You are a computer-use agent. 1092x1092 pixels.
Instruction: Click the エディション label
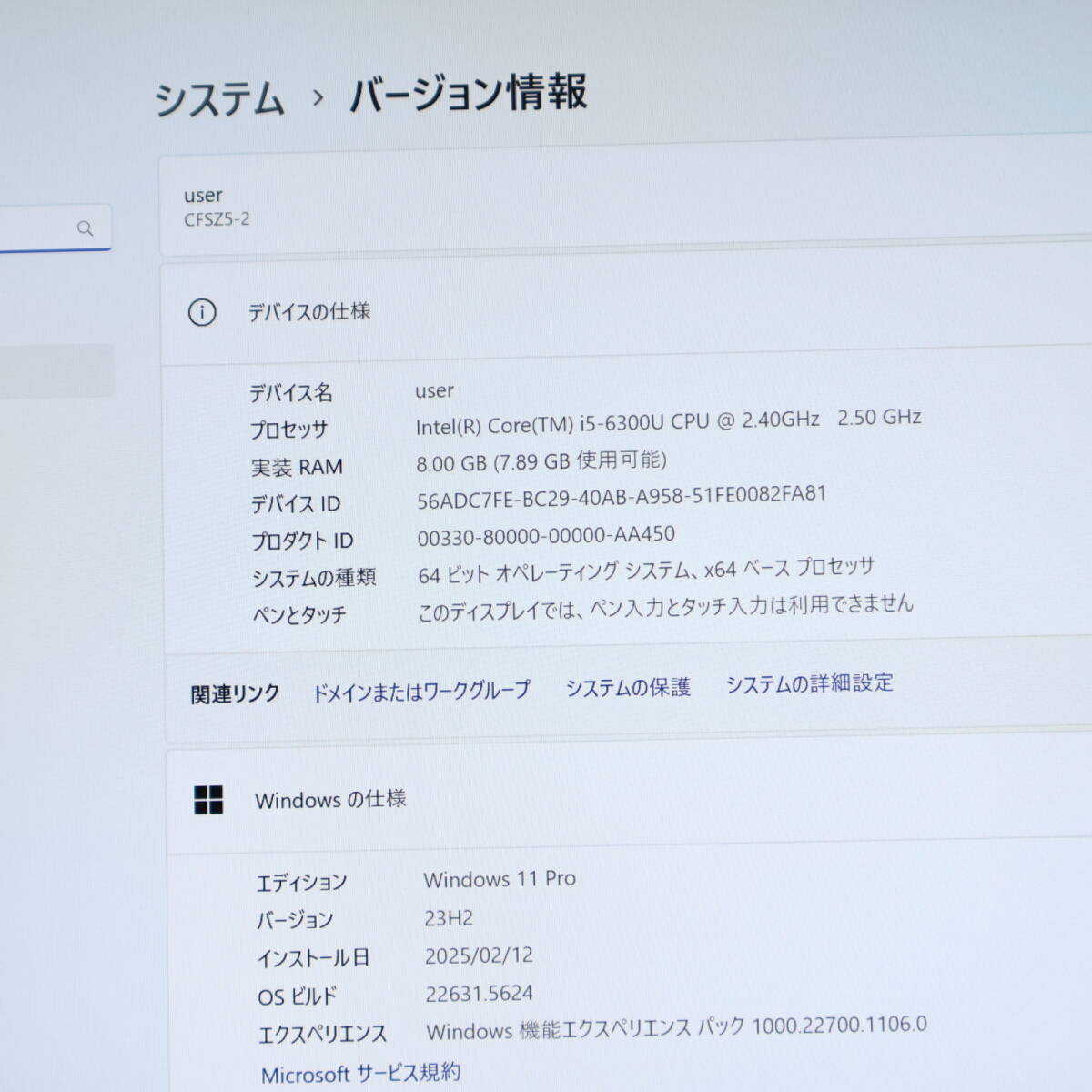tap(301, 883)
